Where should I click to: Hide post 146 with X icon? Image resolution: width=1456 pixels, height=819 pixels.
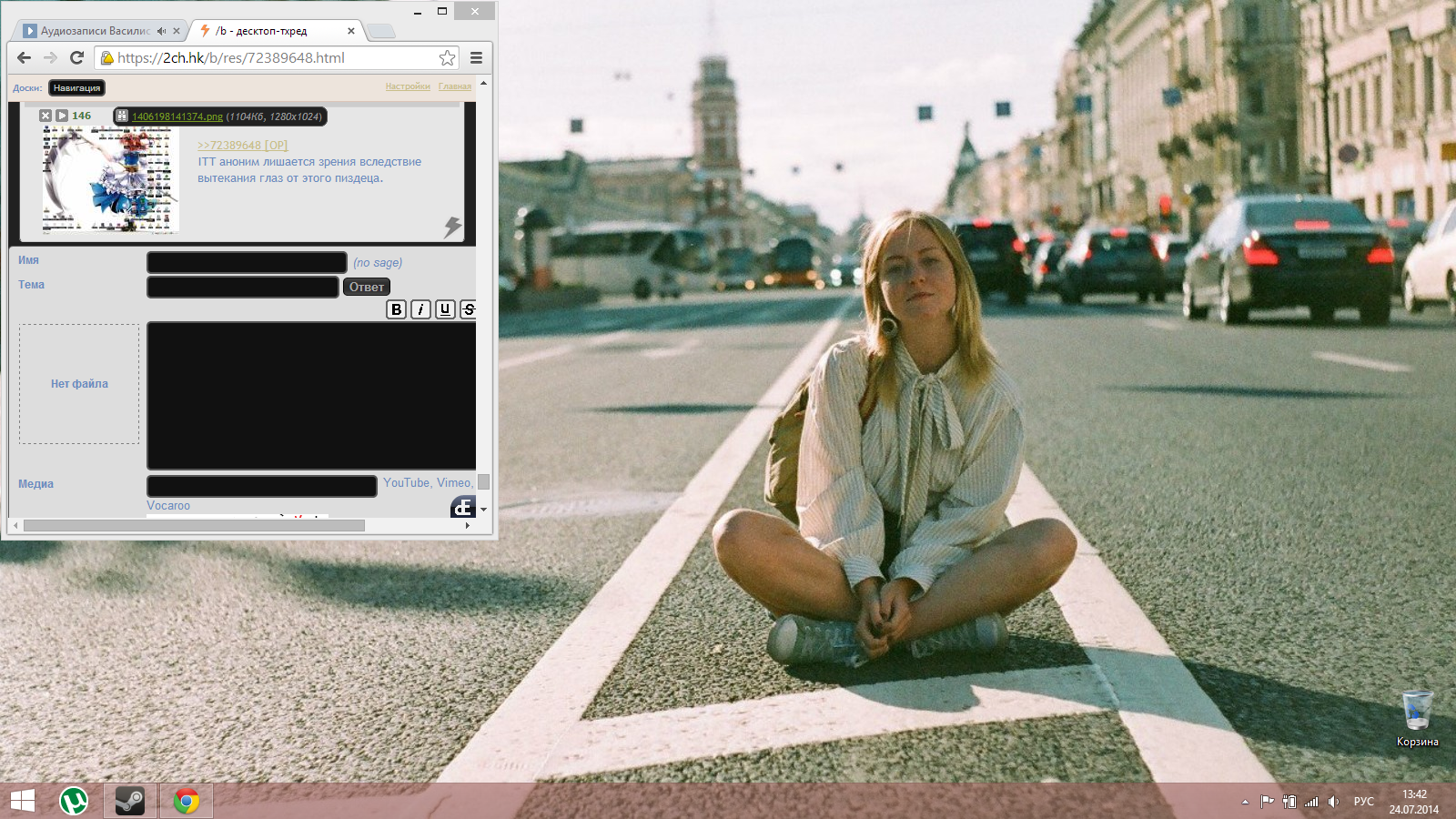tap(45, 116)
